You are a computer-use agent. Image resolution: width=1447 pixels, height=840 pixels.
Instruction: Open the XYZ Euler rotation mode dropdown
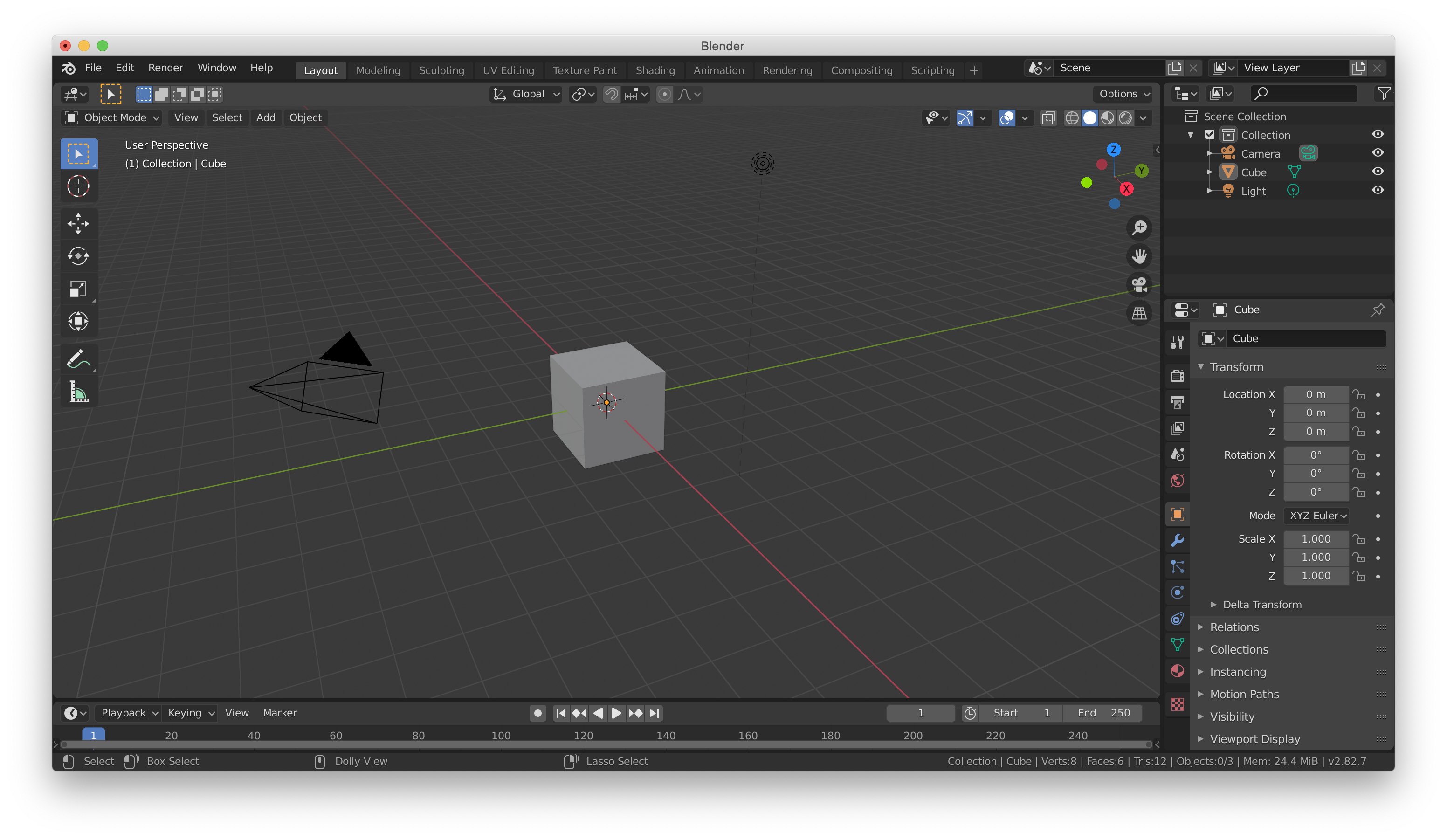(1316, 516)
